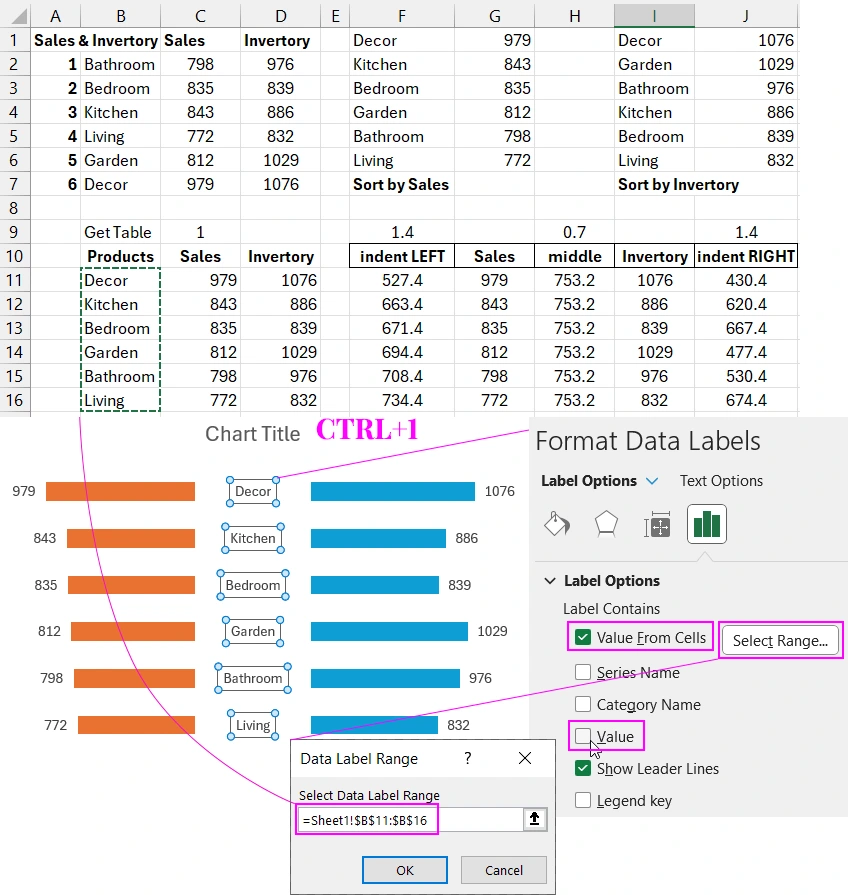This screenshot has width=848, height=895.
Task: Open the Effects options icon
Action: pos(608,523)
